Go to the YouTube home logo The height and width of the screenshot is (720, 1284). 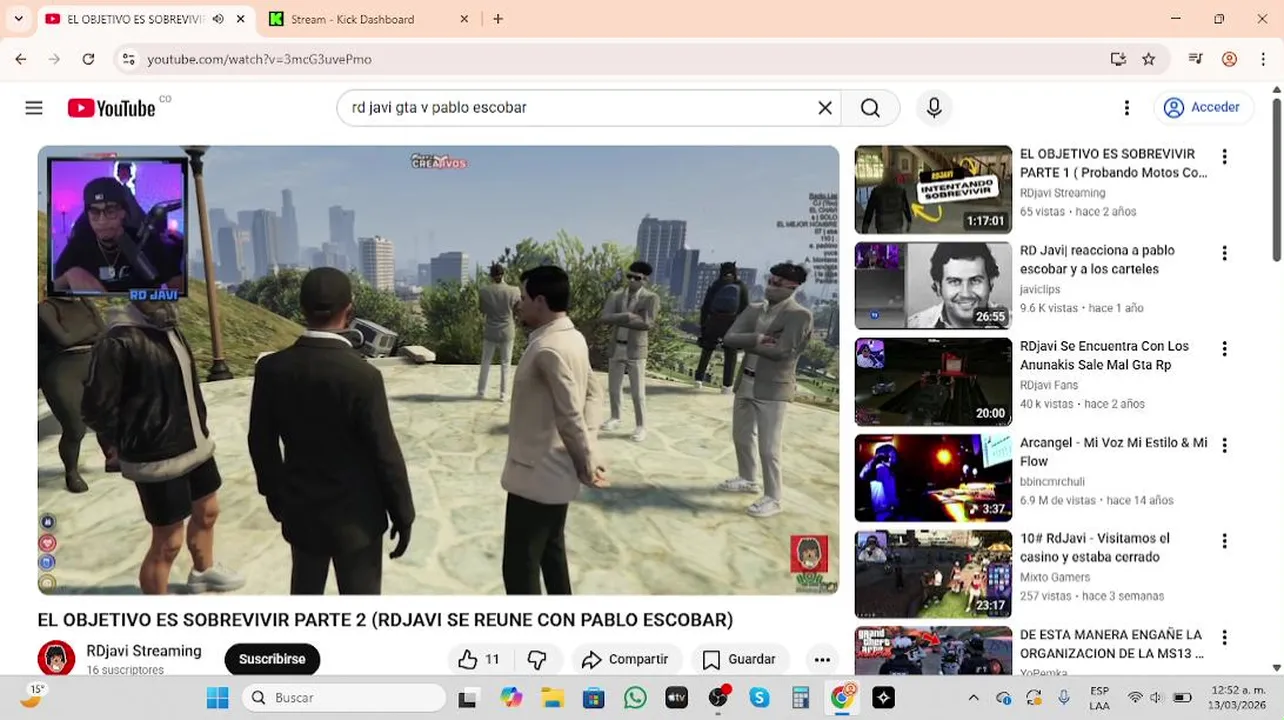click(111, 108)
